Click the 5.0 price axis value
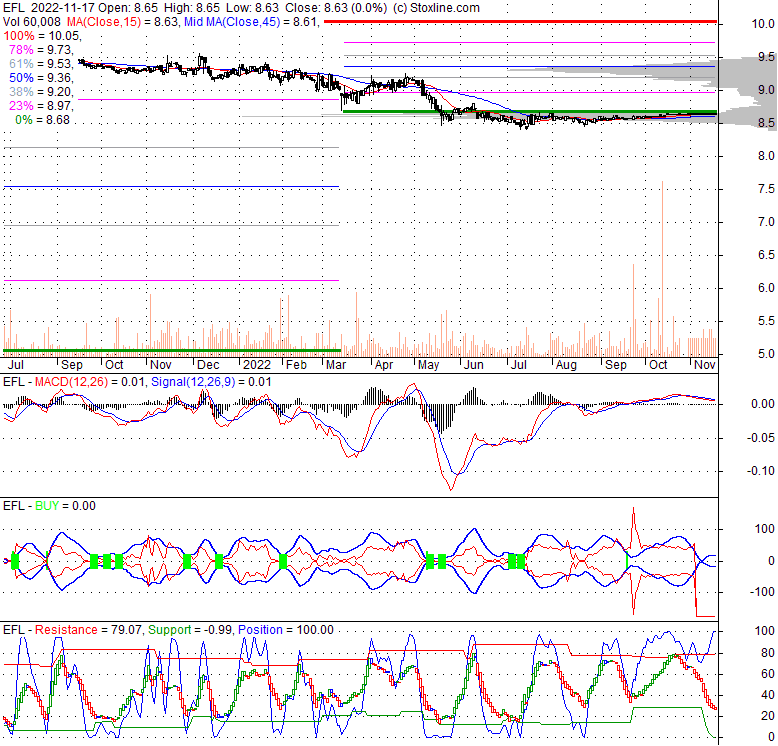The width and height of the screenshot is (778, 746). point(766,354)
